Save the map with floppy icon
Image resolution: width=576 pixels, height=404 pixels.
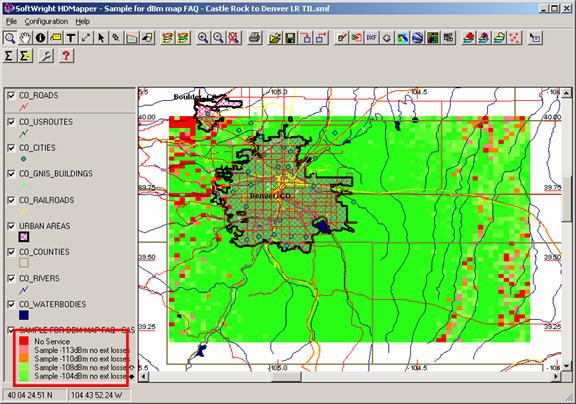(290, 38)
